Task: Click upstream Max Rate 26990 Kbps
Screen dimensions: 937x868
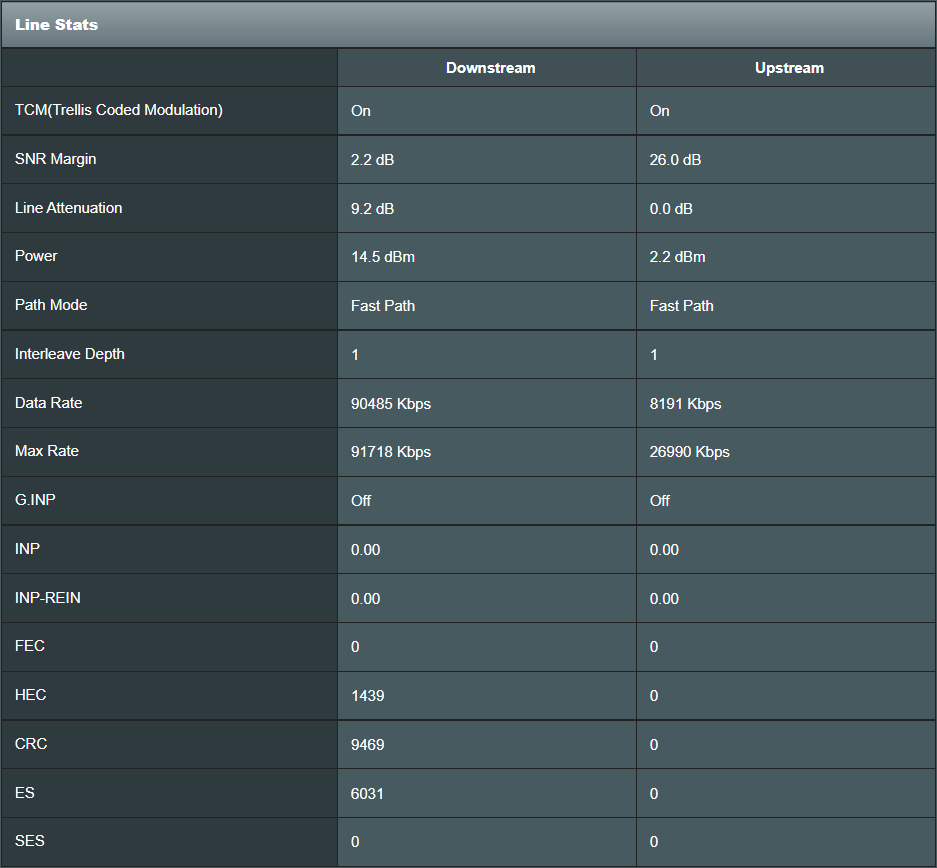Action: [x=689, y=452]
